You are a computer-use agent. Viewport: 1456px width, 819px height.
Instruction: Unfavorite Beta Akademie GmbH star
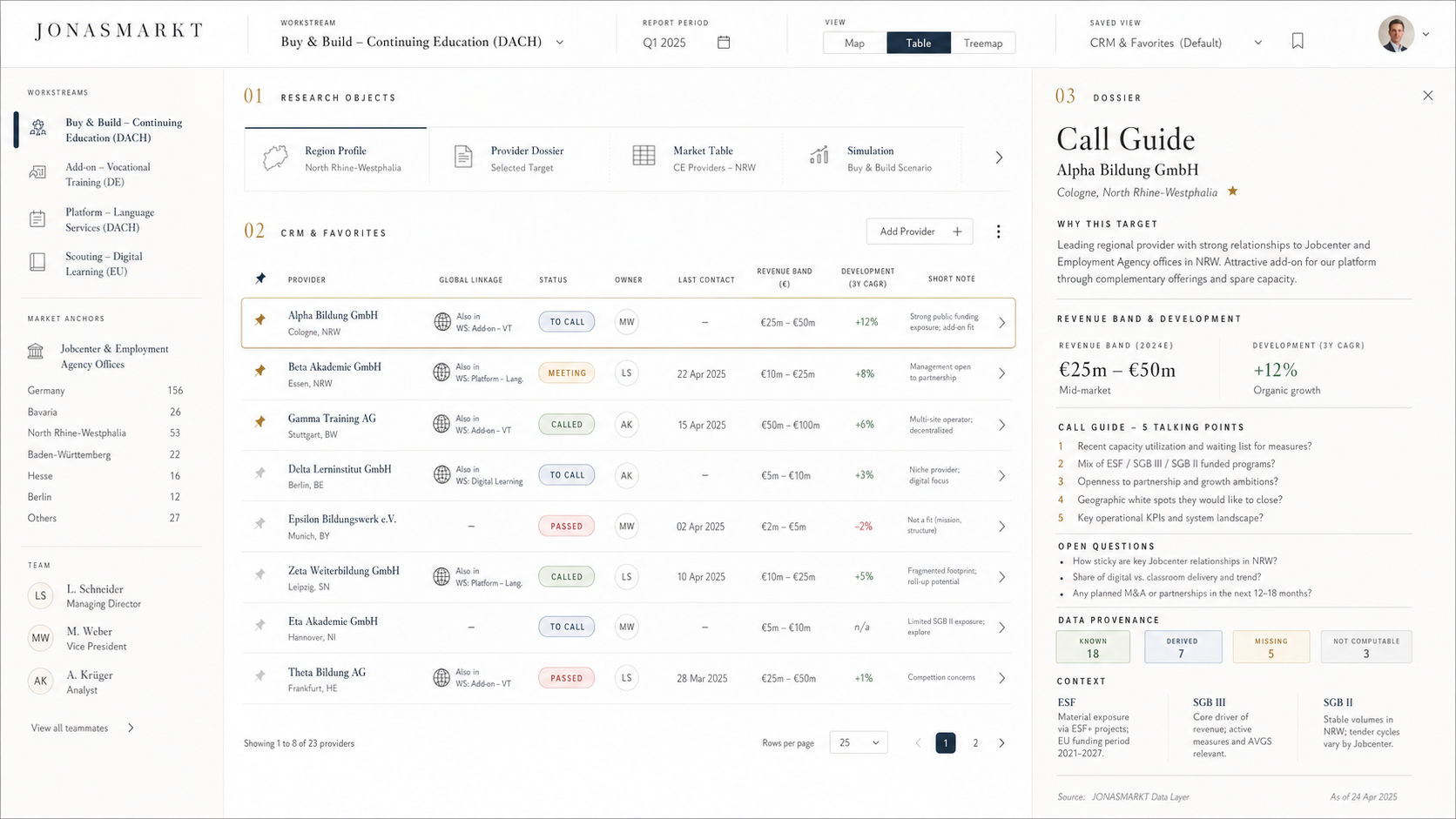[260, 371]
